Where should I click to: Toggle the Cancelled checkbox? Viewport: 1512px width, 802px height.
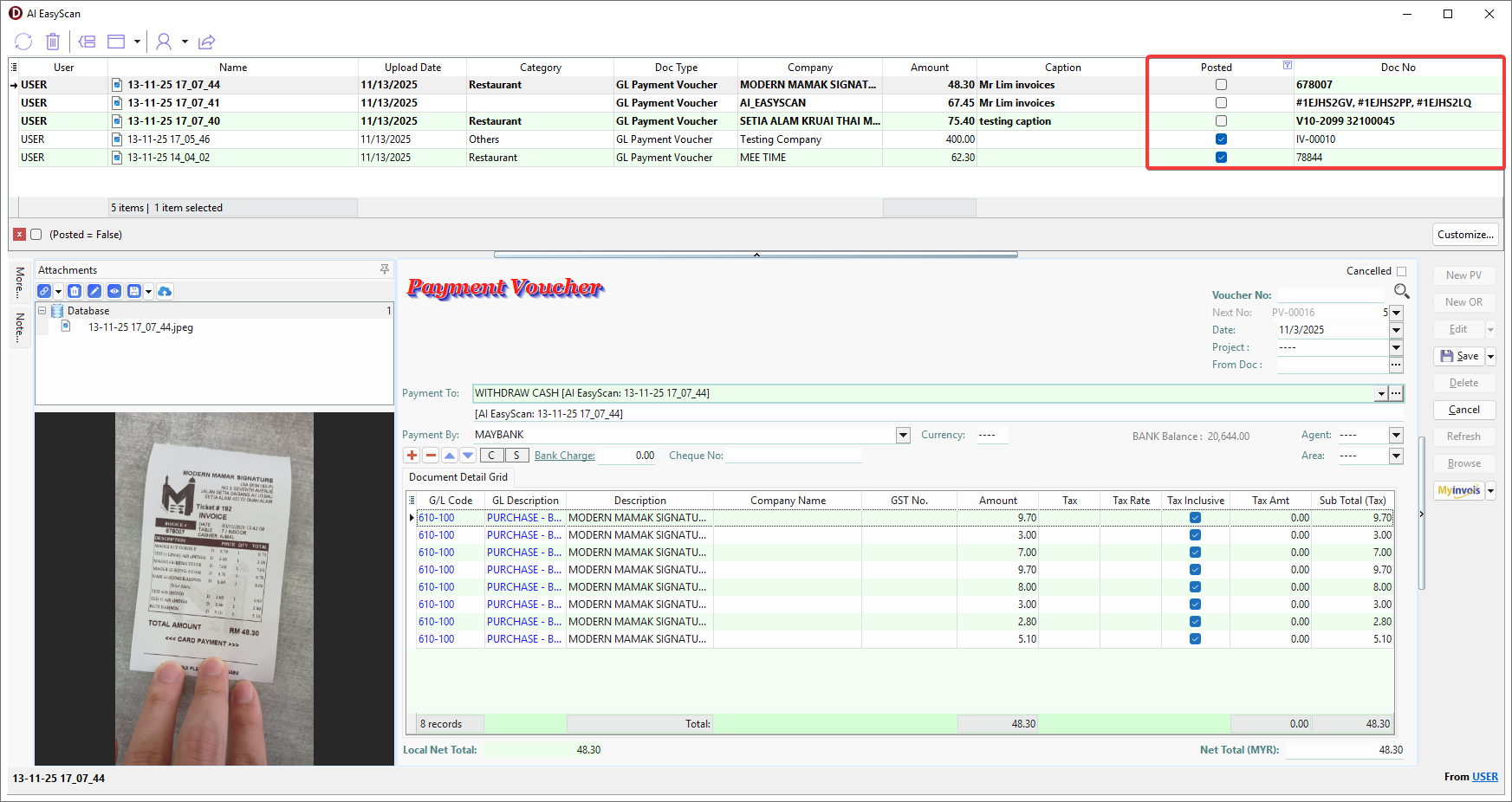[x=1401, y=271]
